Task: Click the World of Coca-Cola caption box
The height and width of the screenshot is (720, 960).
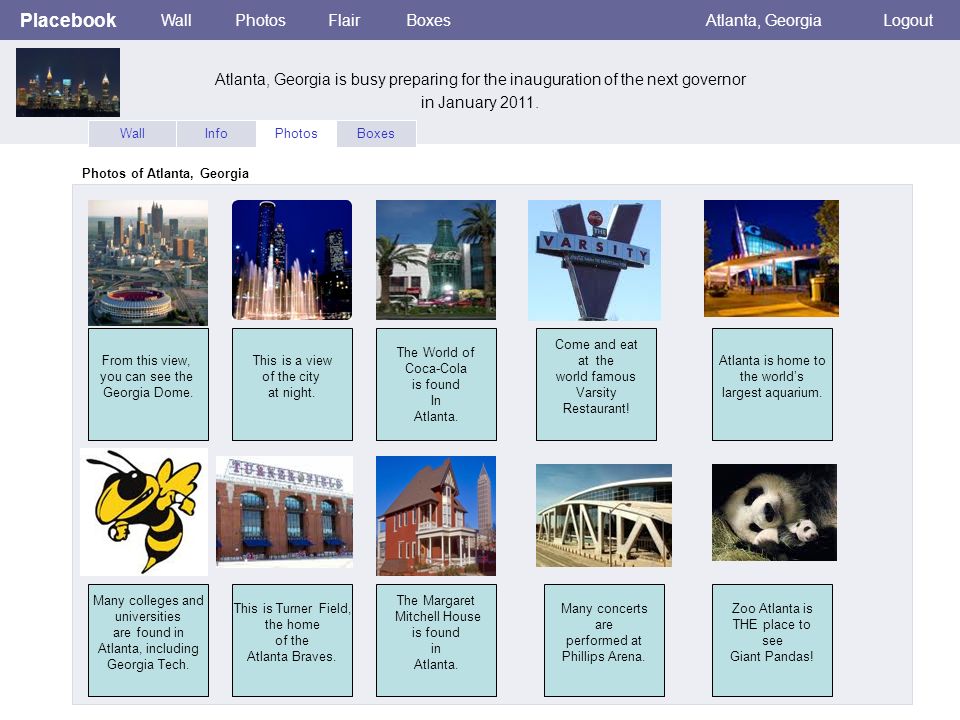Action: (x=436, y=384)
